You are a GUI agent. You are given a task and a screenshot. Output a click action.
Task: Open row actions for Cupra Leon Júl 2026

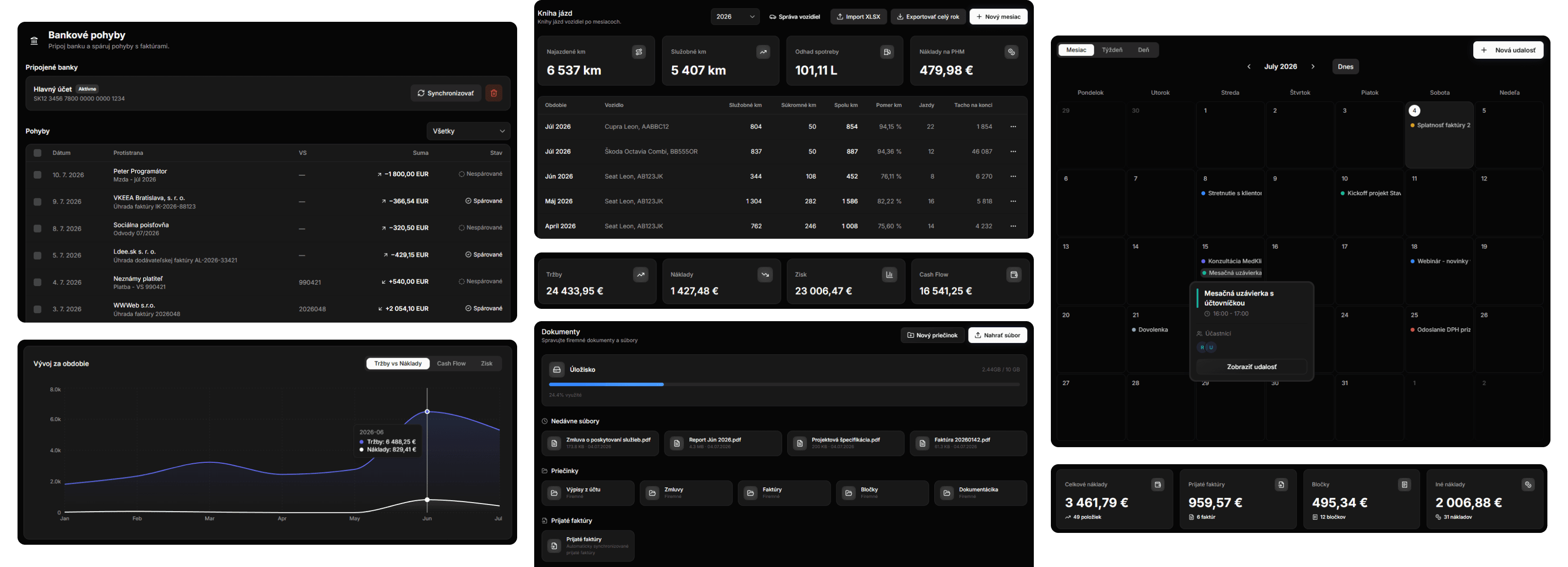click(1013, 126)
